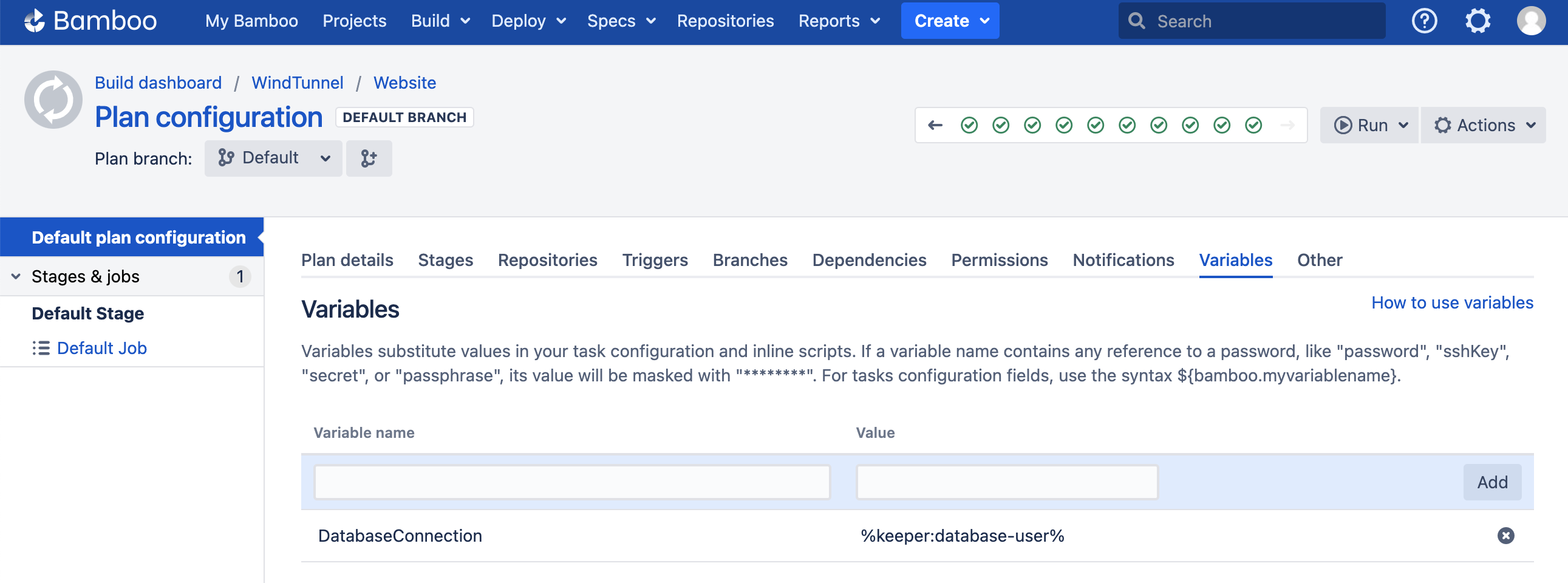This screenshot has width=1568, height=583.
Task: Click the Default Job list icon
Action: (x=41, y=348)
